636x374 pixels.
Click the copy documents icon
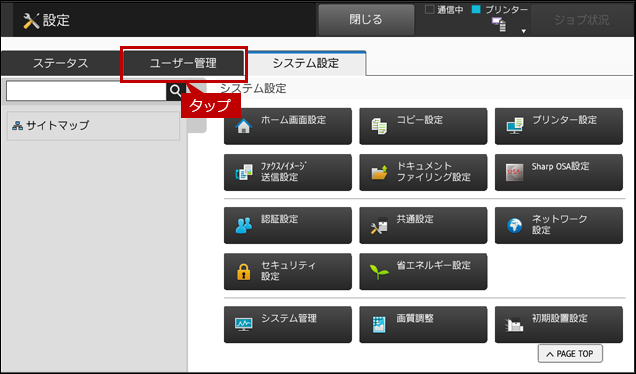coord(379,126)
